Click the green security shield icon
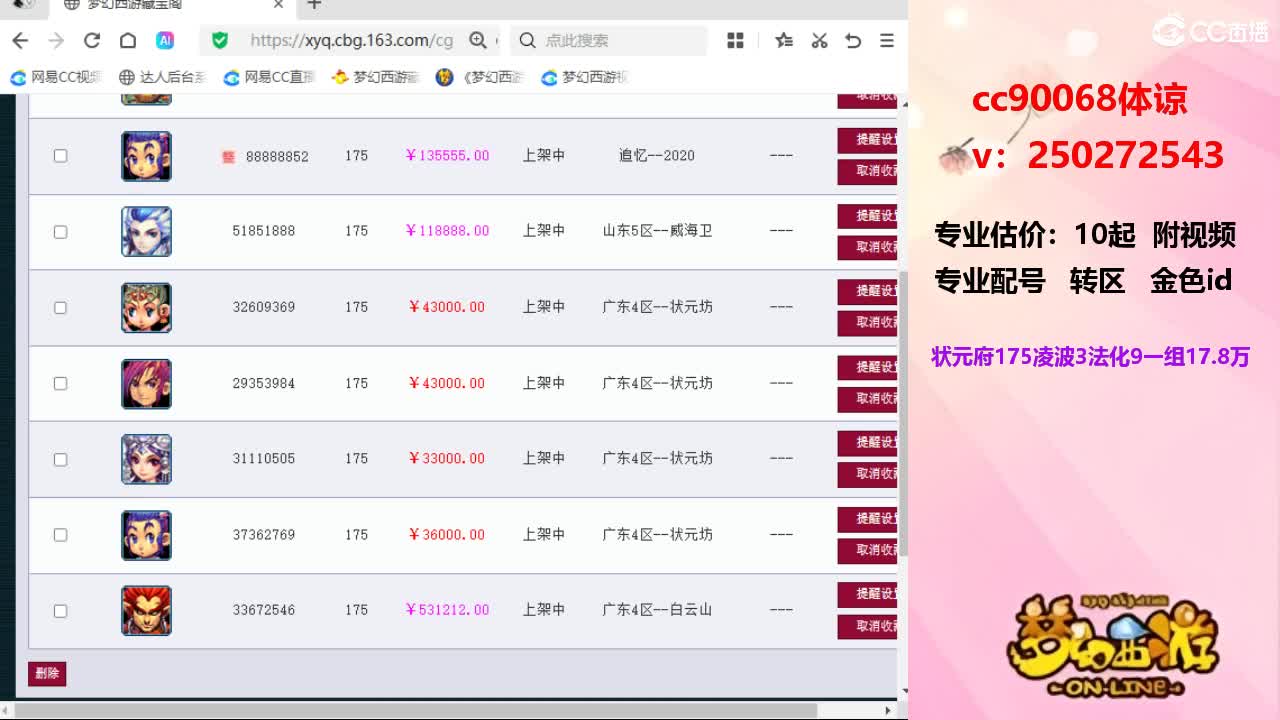 click(220, 40)
